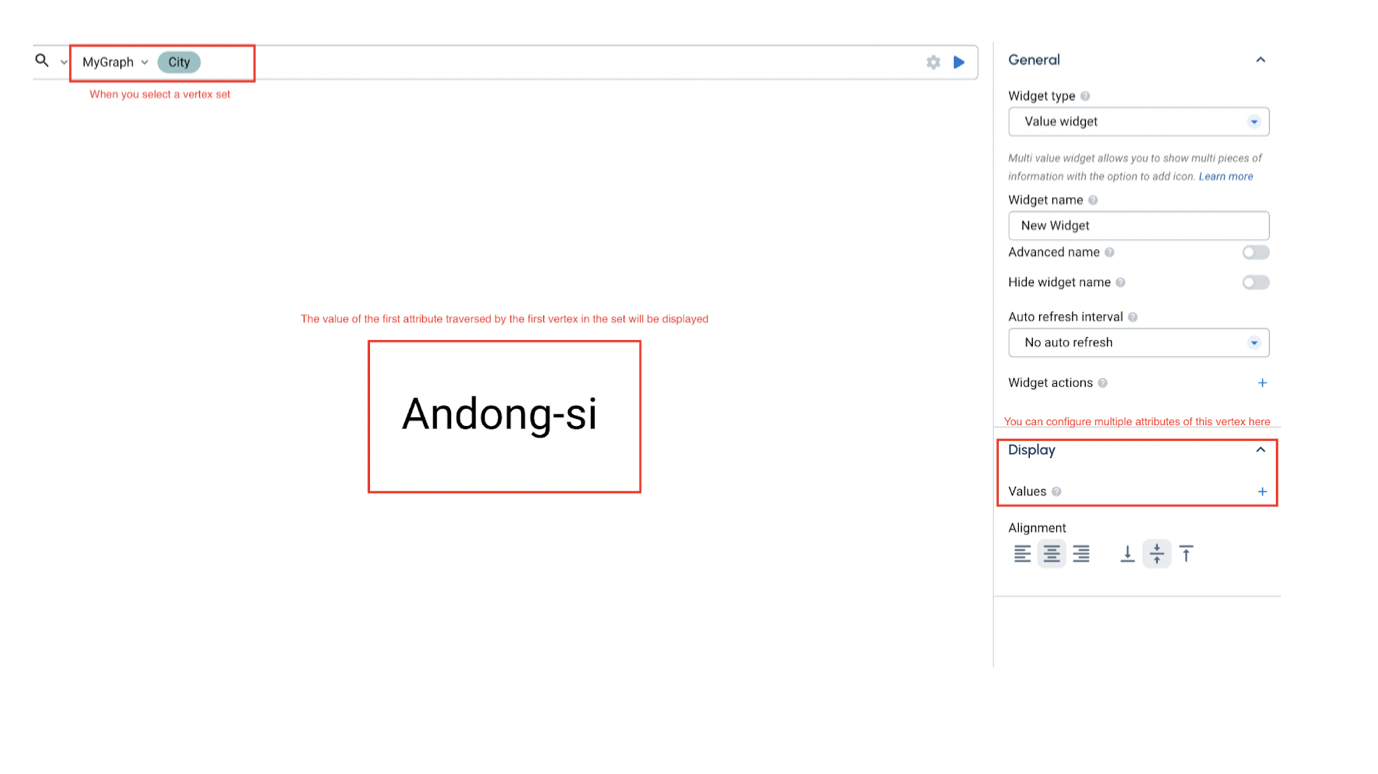1378x774 pixels.
Task: Select center horizontal alignment
Action: tap(1051, 554)
